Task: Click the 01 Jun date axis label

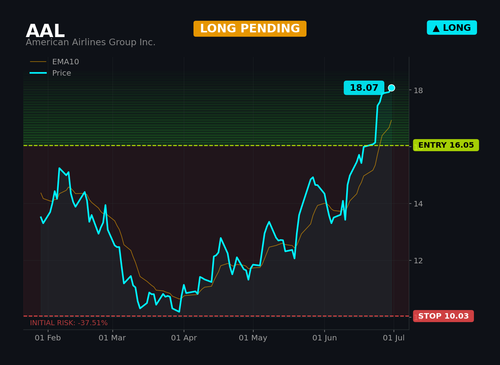Action: [324, 338]
